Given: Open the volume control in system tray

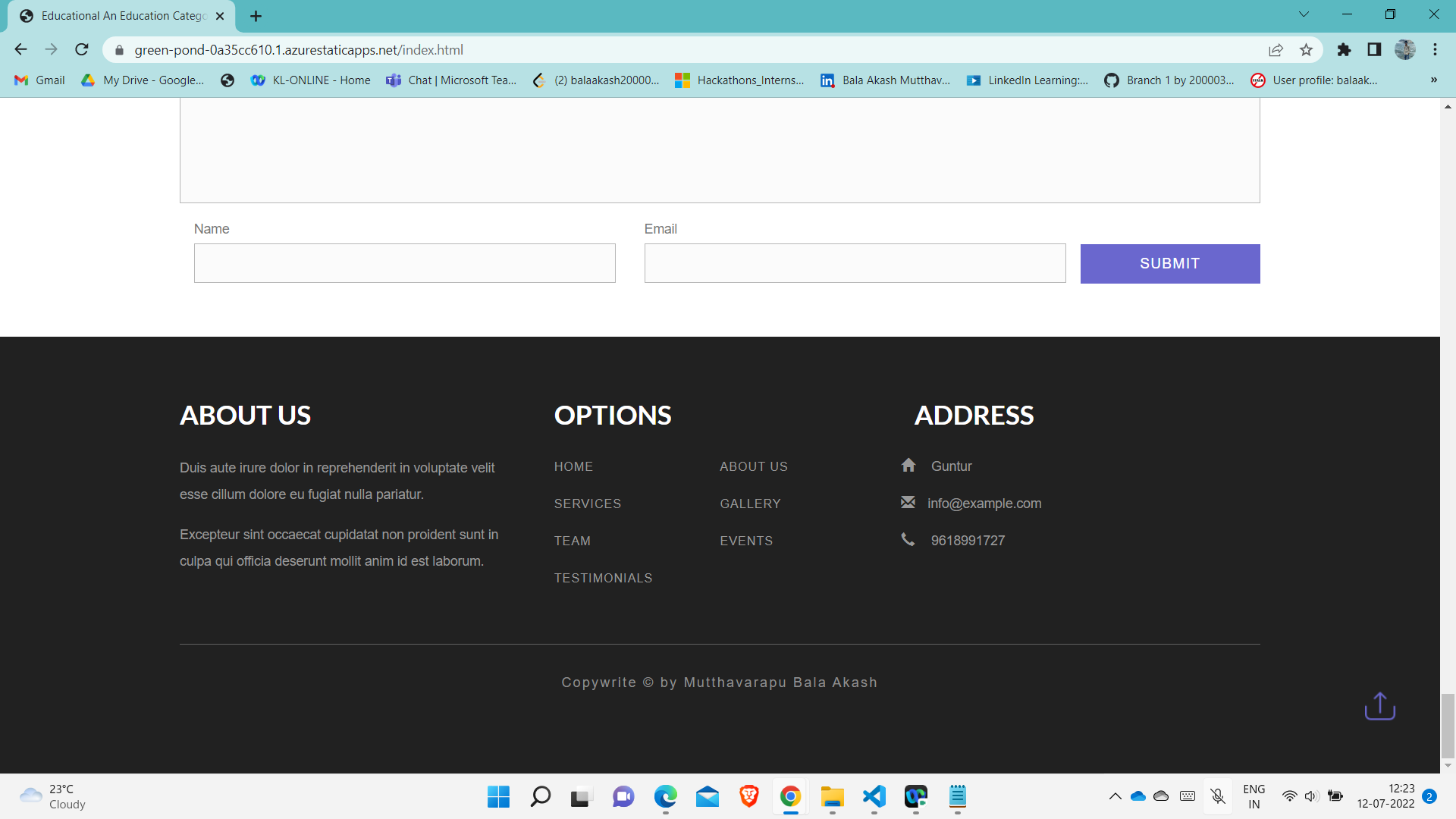Looking at the screenshot, I should pyautogui.click(x=1311, y=796).
